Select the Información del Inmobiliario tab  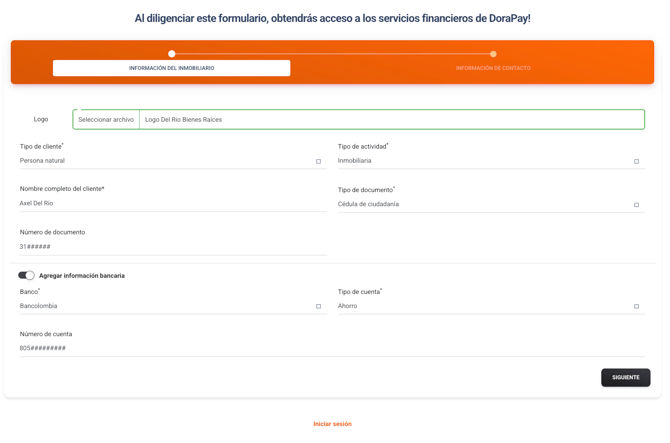[171, 68]
